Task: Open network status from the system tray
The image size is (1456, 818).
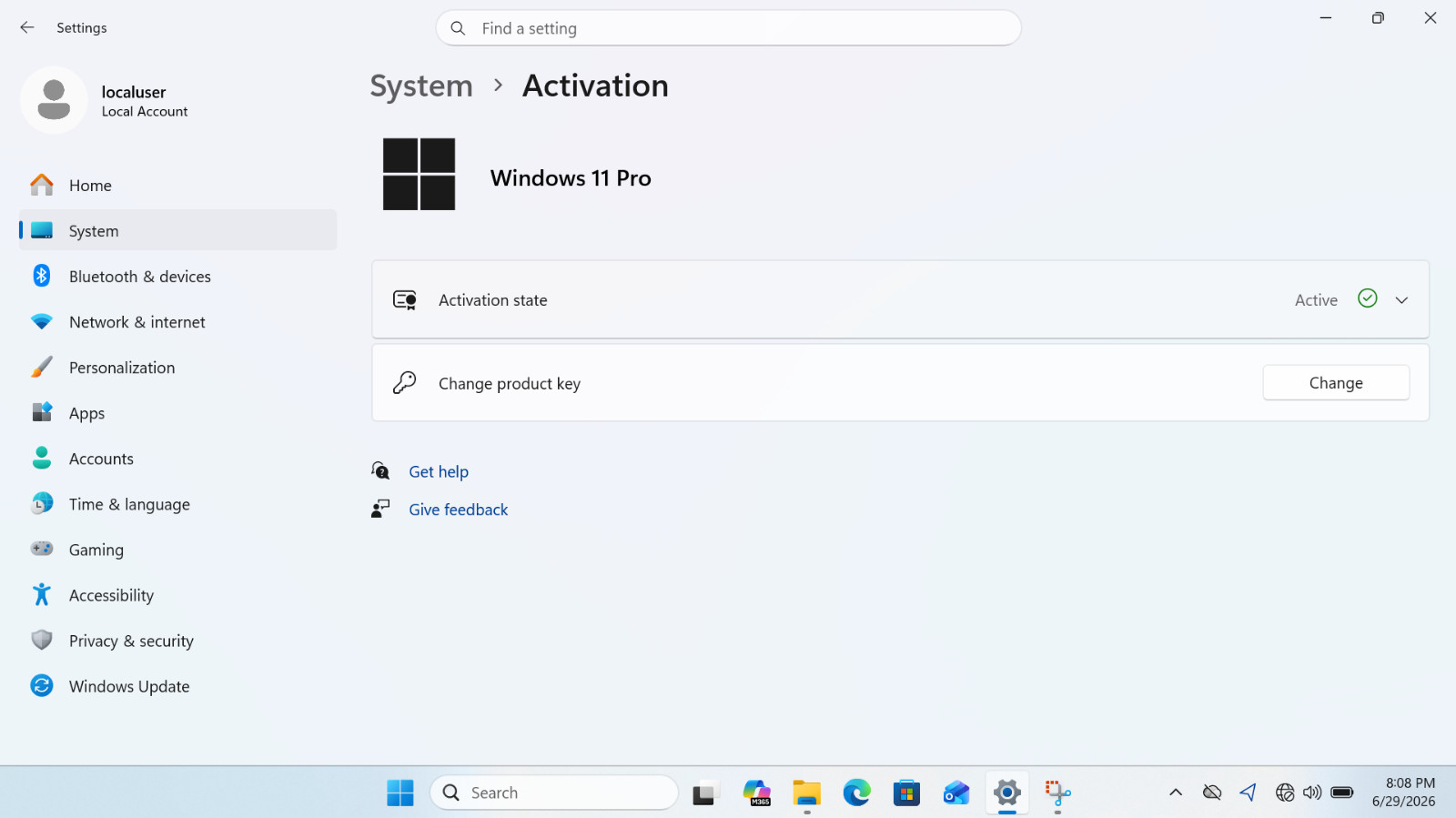Action: [x=1285, y=793]
